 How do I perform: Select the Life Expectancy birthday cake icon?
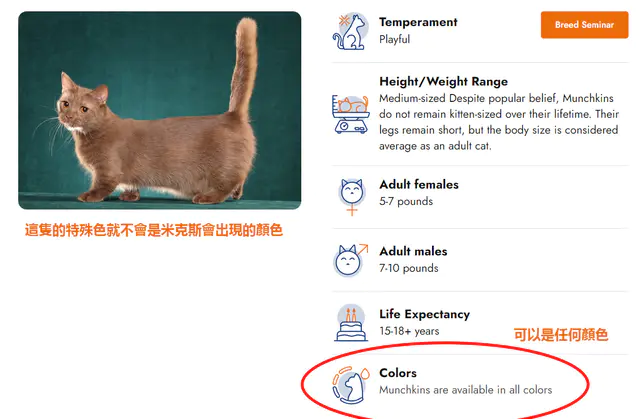(351, 323)
